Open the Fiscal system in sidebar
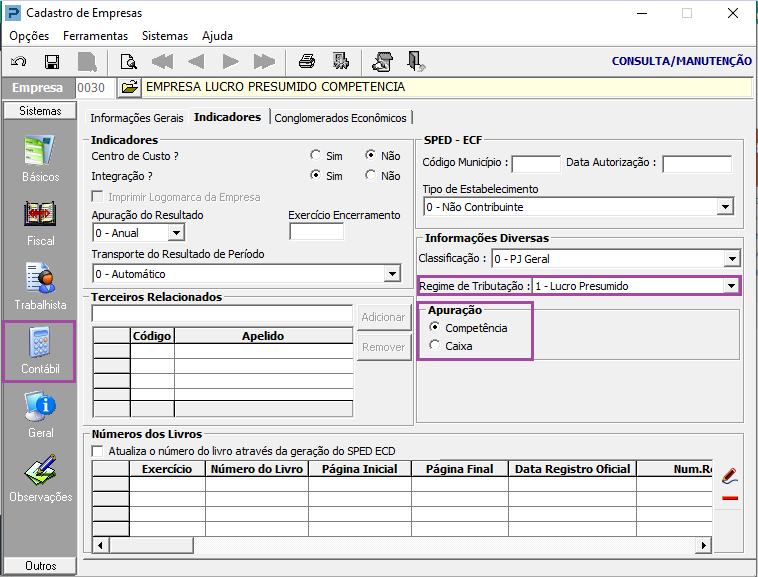Screen dimensions: 758x577 tap(40, 222)
